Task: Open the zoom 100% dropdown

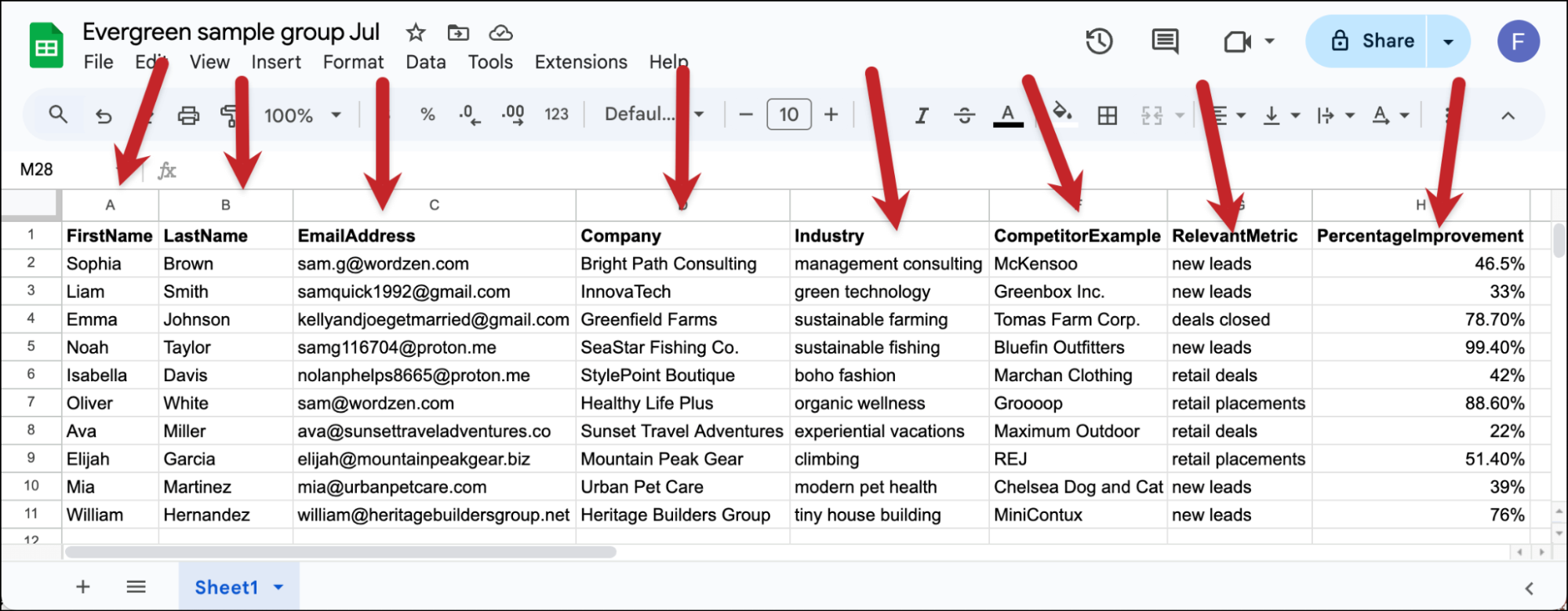Action: point(303,115)
